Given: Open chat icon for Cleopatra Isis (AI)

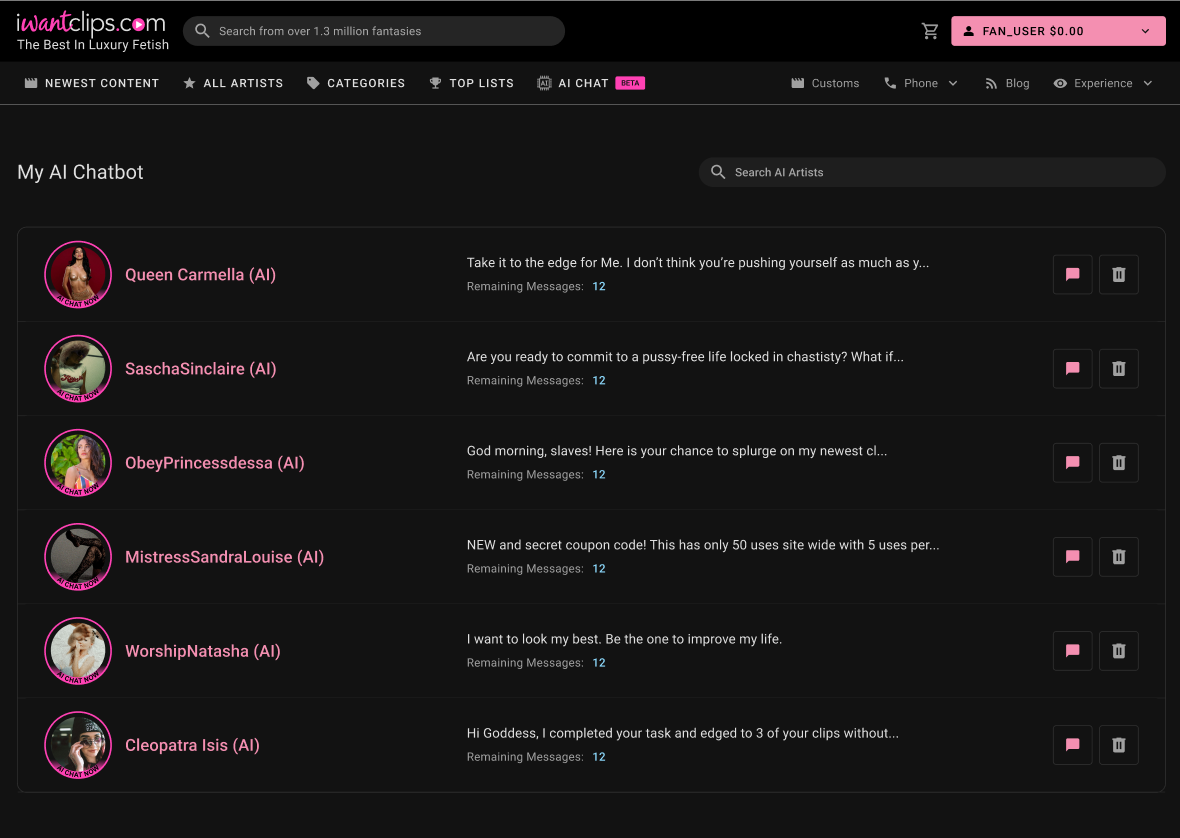Looking at the screenshot, I should click(1072, 745).
